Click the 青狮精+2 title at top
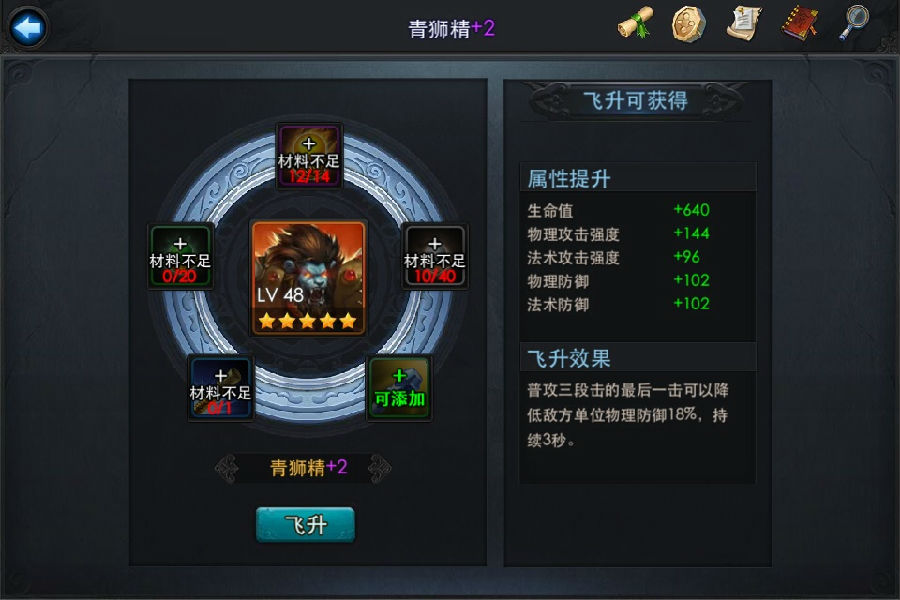Image resolution: width=900 pixels, height=600 pixels. click(x=451, y=28)
